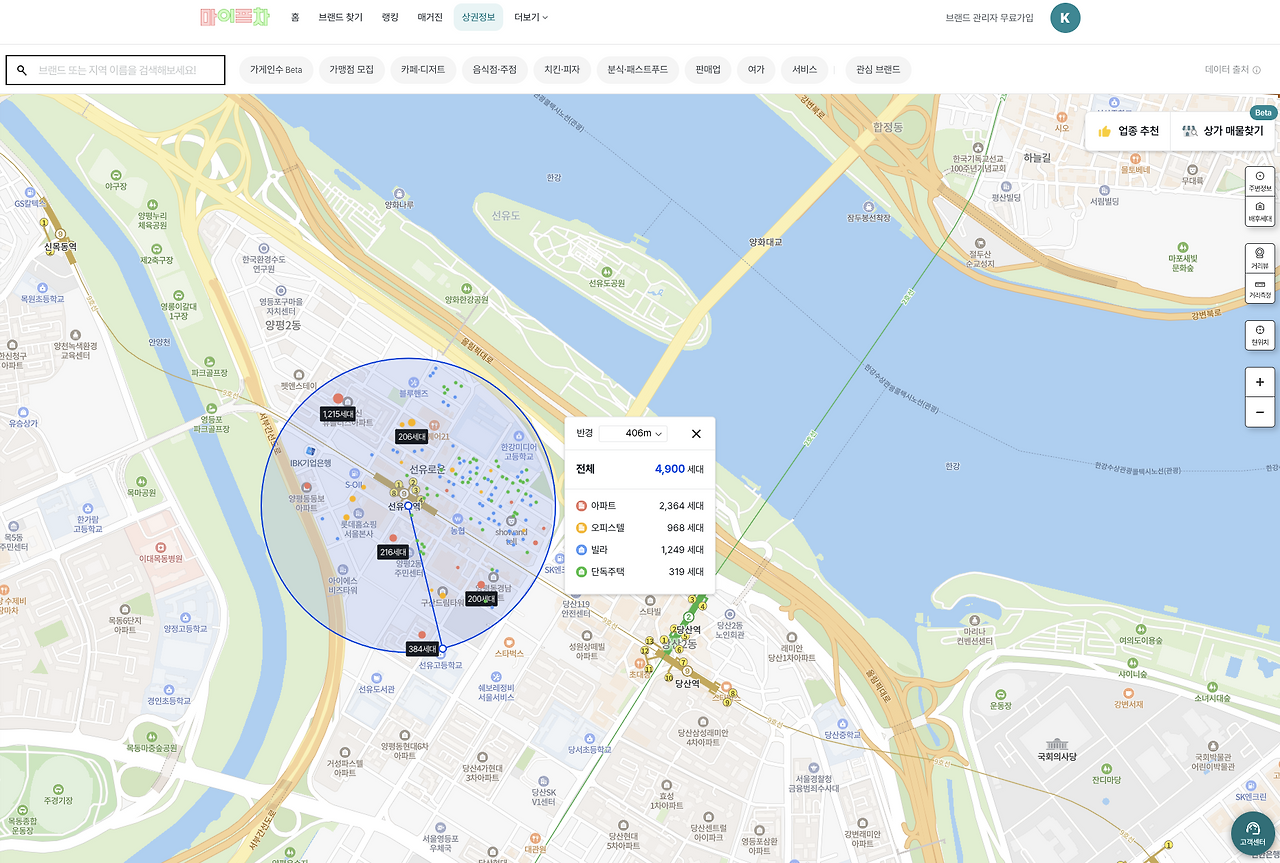1280x863 pixels.
Task: Zoom out with the minus button
Action: tap(1259, 412)
